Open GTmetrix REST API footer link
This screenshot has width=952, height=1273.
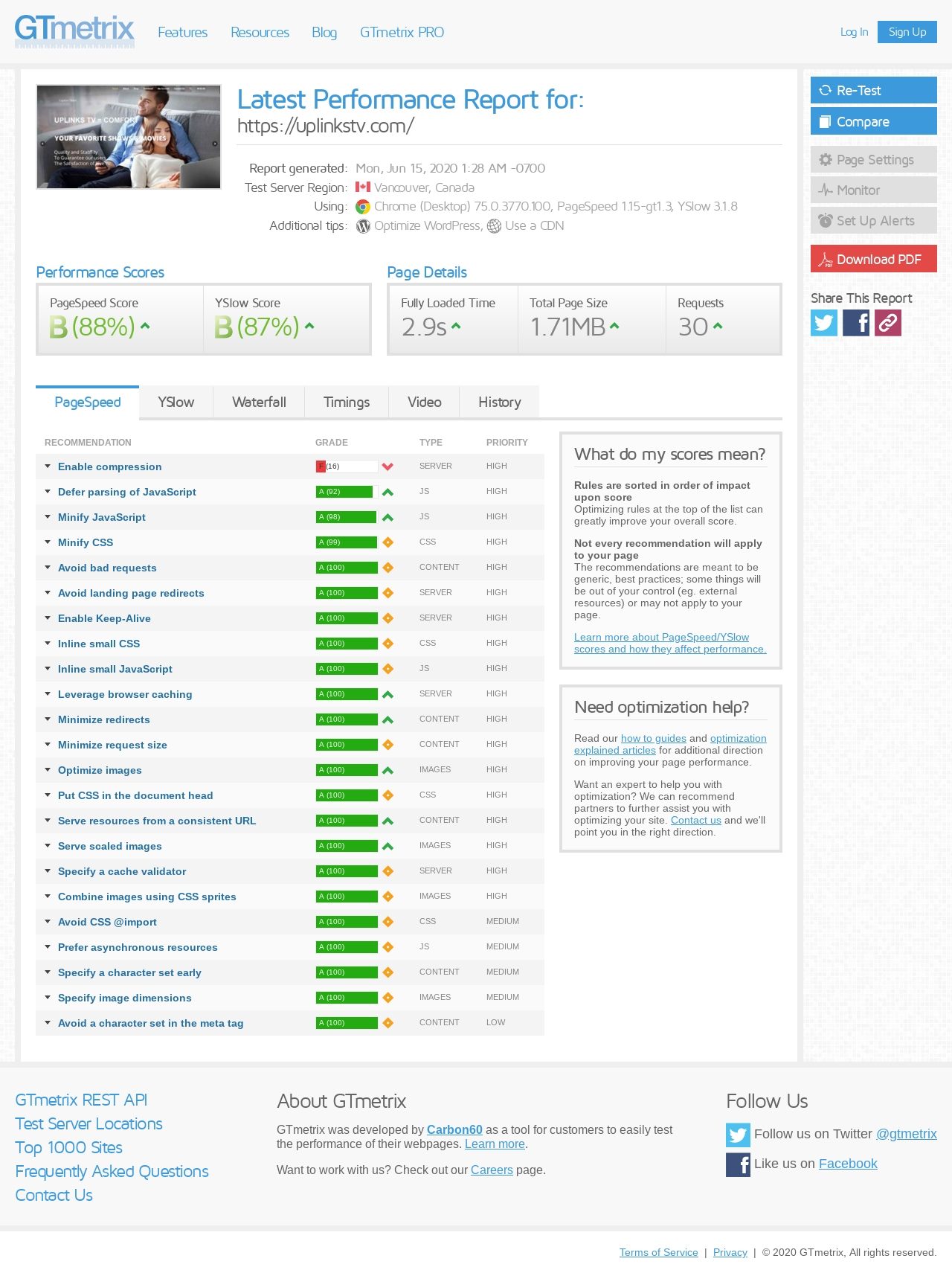point(81,1100)
